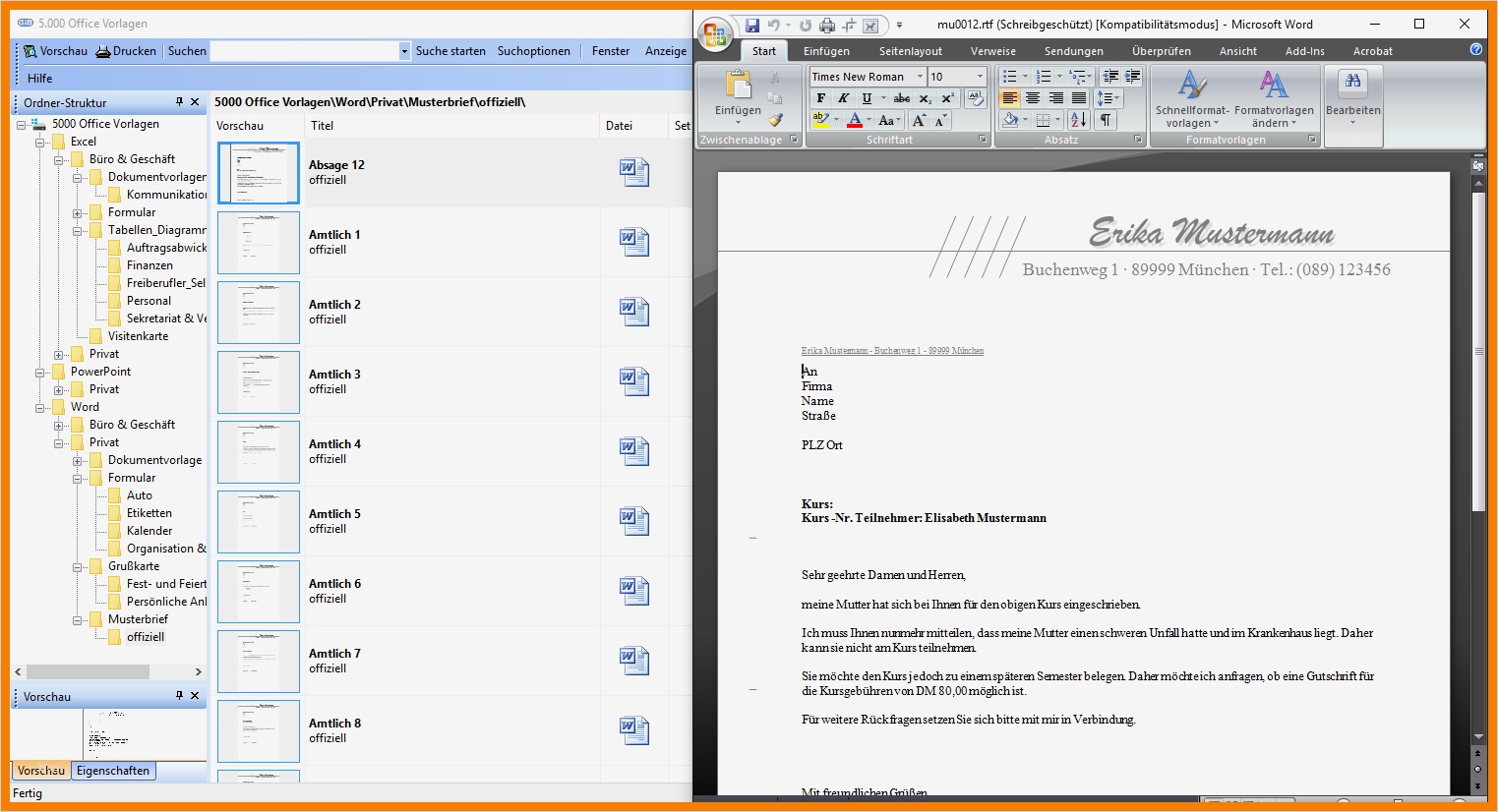Cut selection with the scissors icon

click(x=775, y=78)
